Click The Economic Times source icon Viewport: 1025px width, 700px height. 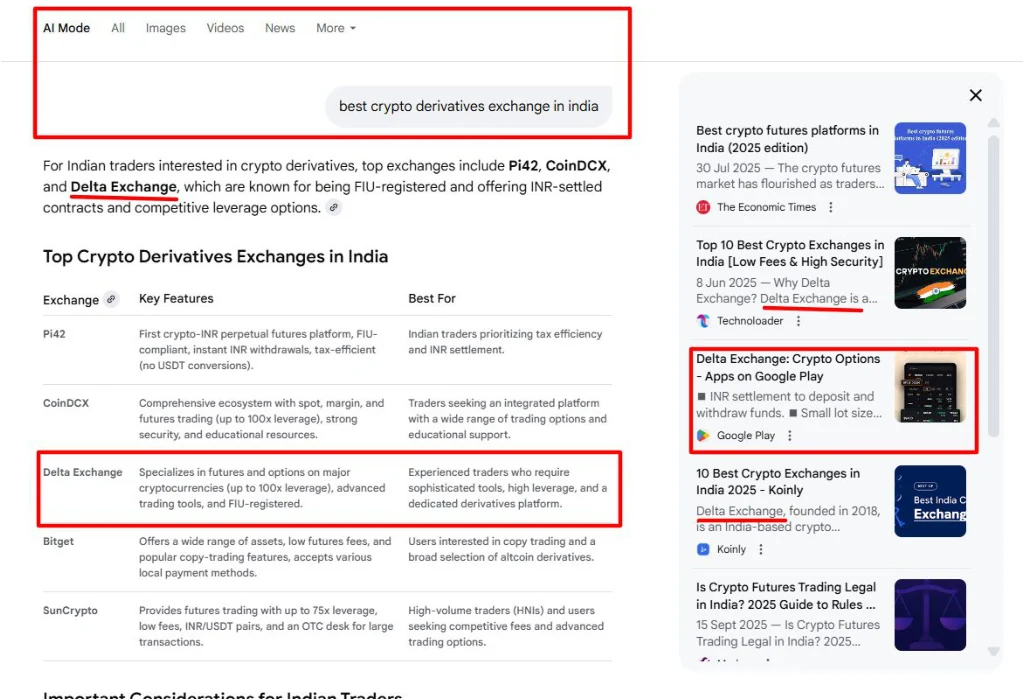click(703, 207)
